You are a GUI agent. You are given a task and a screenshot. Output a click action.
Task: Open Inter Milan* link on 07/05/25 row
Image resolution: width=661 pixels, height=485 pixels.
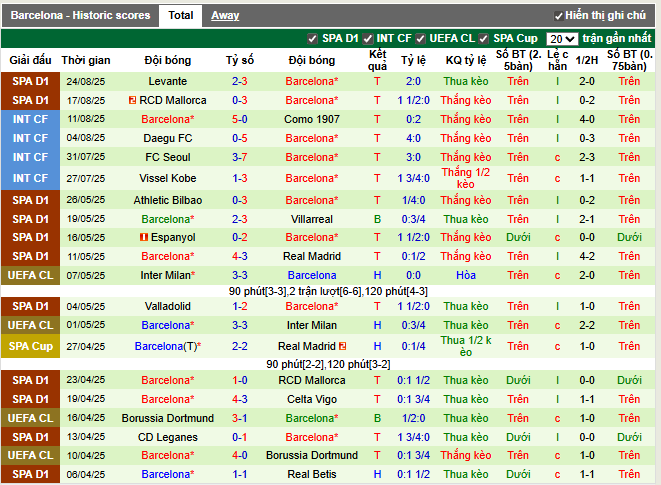click(168, 275)
